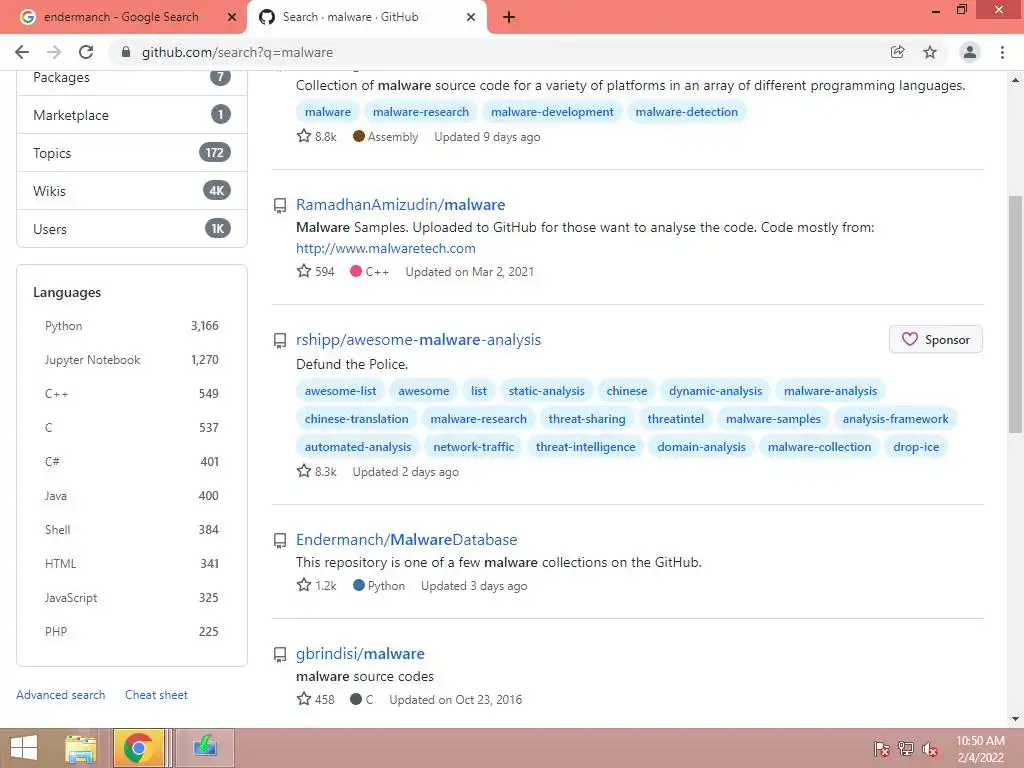The width and height of the screenshot is (1024, 768).
Task: Filter by Java language
Action: pyautogui.click(x=132, y=496)
